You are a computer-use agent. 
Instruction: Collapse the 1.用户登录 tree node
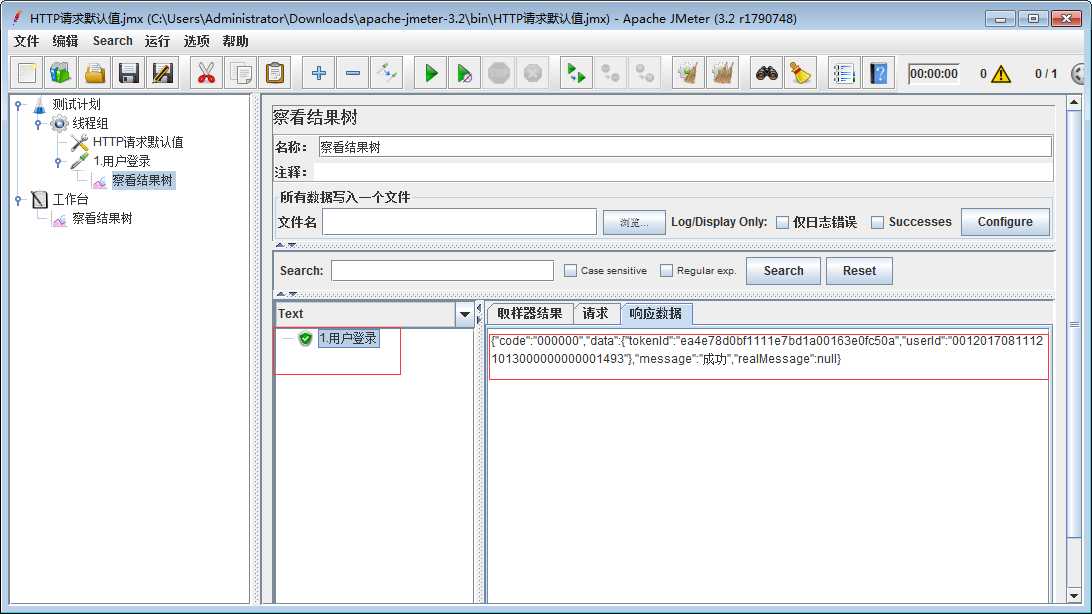tap(58, 162)
